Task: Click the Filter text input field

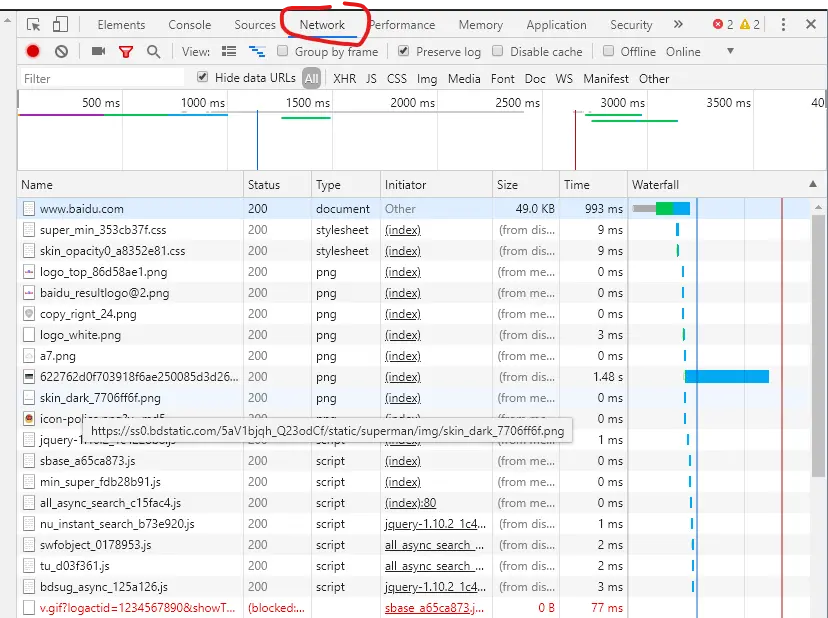Action: [x=102, y=79]
